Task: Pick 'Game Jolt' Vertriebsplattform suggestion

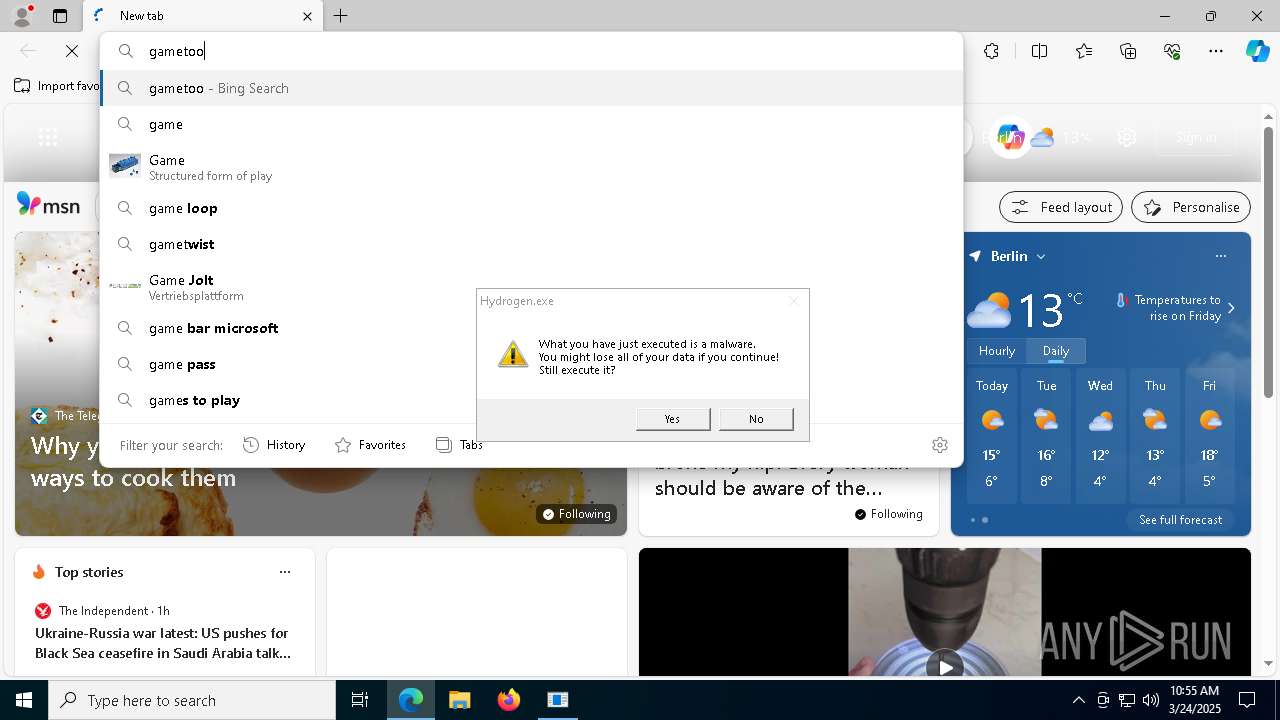Action: click(x=532, y=287)
